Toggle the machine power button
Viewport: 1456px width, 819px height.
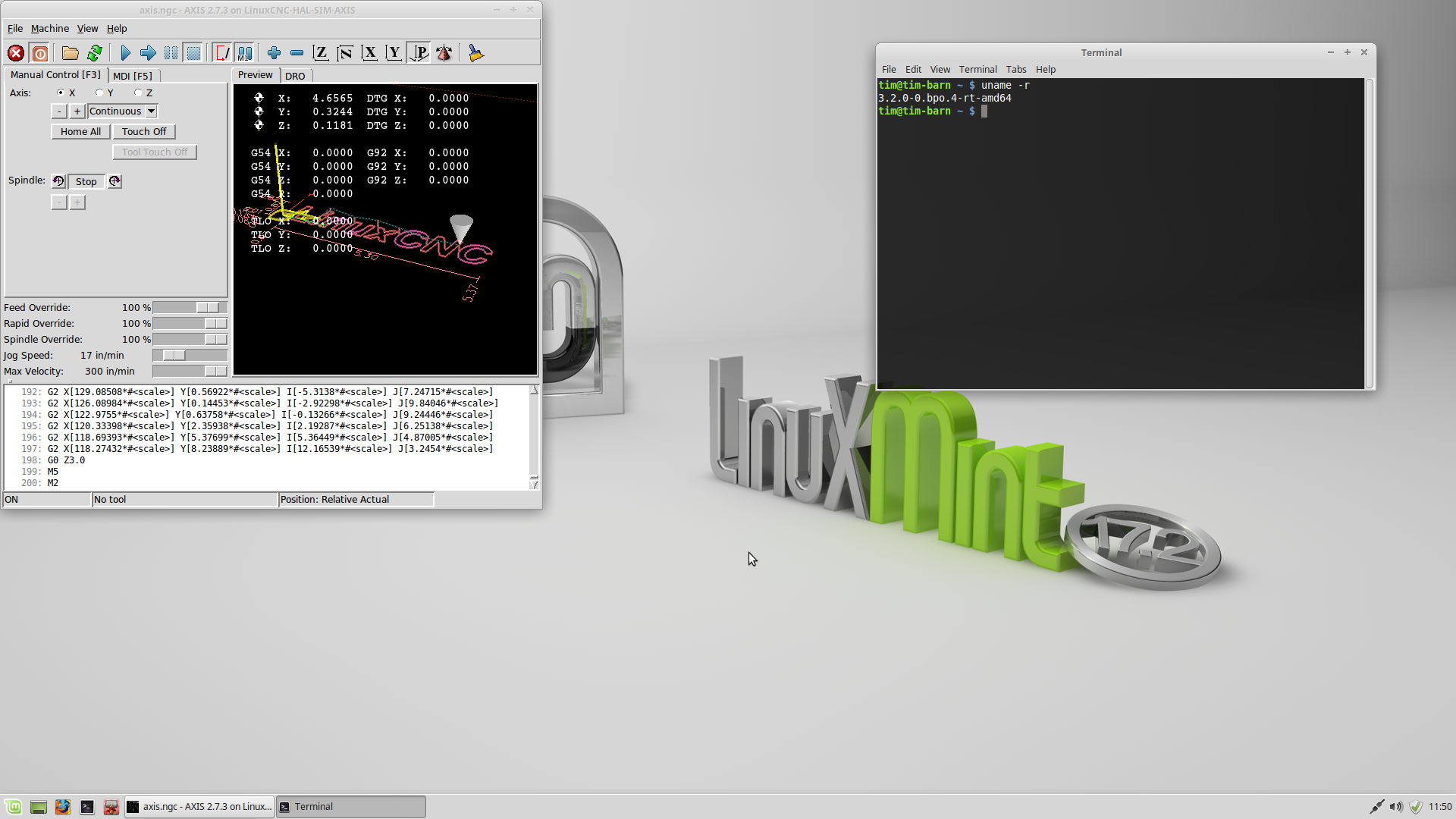pos(40,53)
